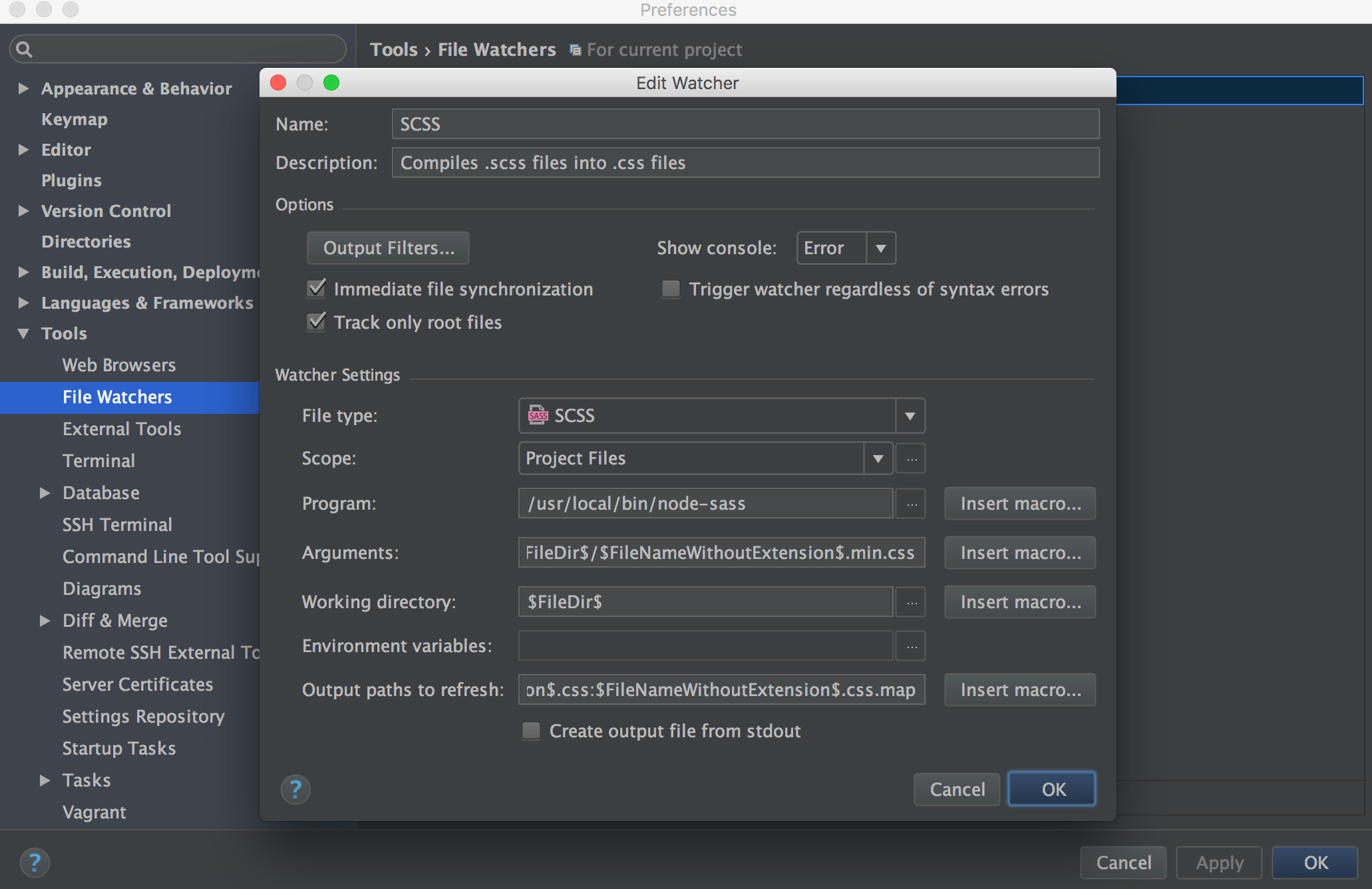This screenshot has width=1372, height=889.
Task: Uncheck Immediate file synchronization
Action: (x=316, y=289)
